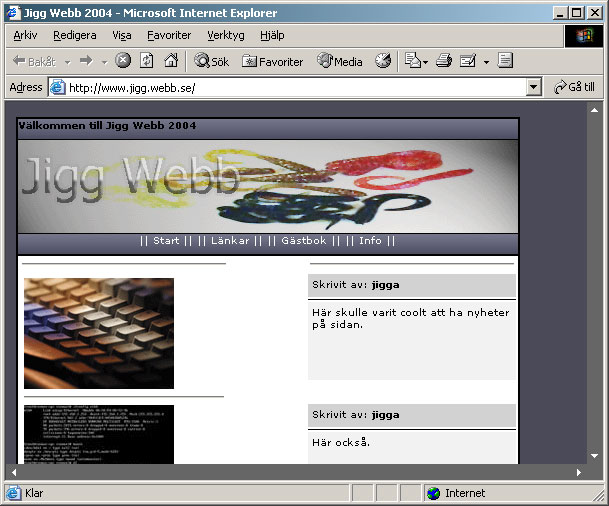
Task: Click the vertical scrollbar down arrow
Action: (x=595, y=456)
